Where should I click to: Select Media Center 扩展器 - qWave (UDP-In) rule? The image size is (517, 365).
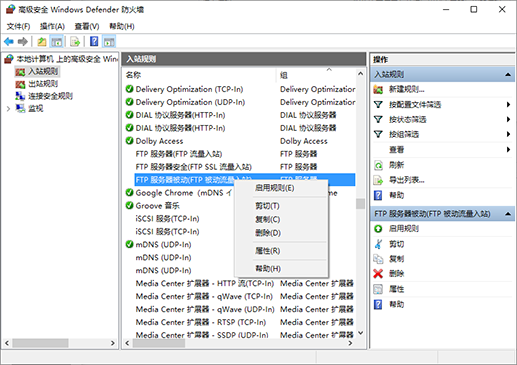205,309
